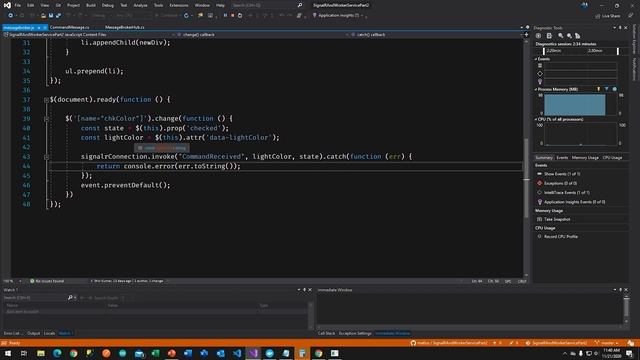The image size is (640, 360).
Task: Pin the Diagnostic Tools panel
Action: point(620,28)
